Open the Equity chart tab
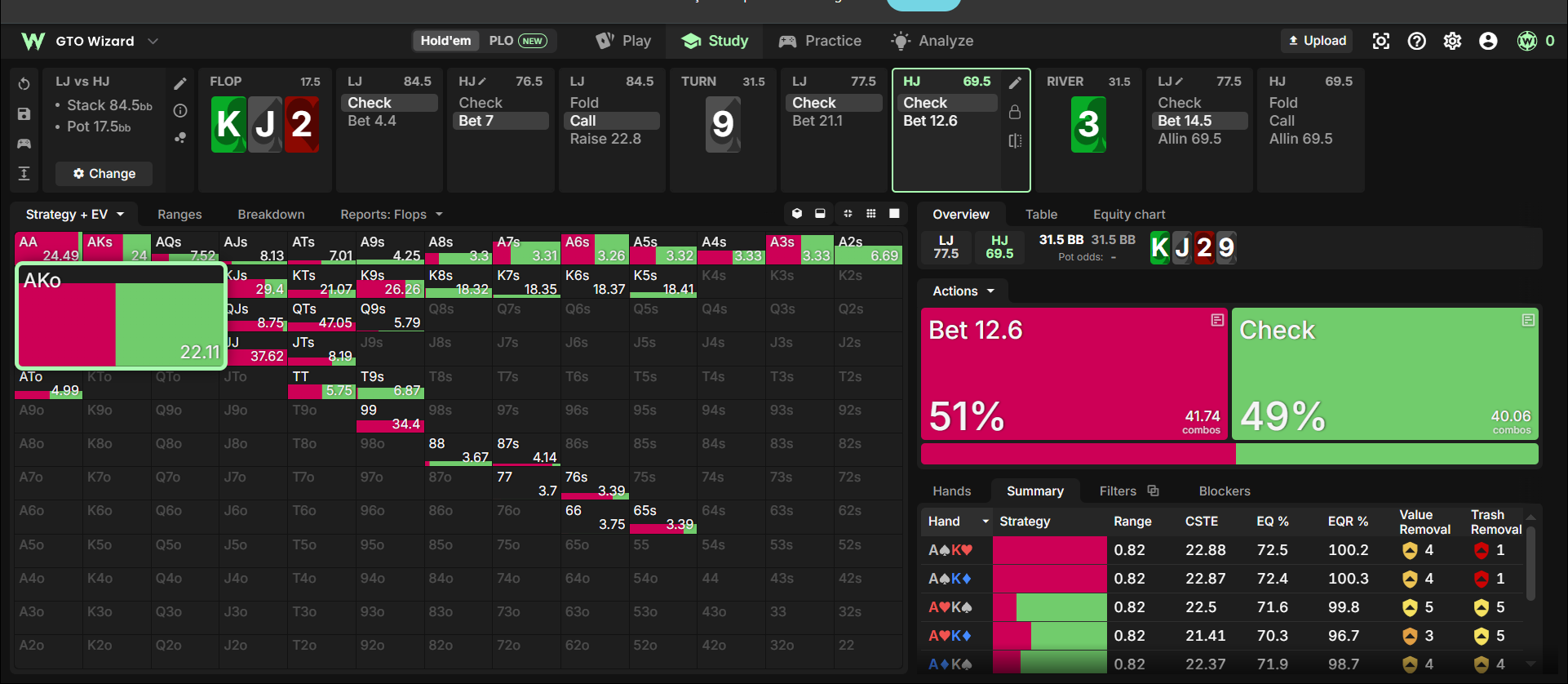This screenshot has height=684, width=1568. (x=1129, y=214)
